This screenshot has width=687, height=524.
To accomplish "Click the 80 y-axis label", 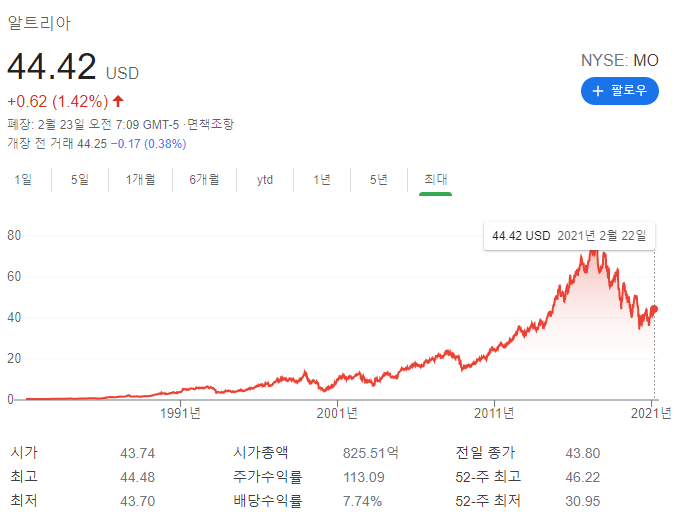I will tap(14, 236).
